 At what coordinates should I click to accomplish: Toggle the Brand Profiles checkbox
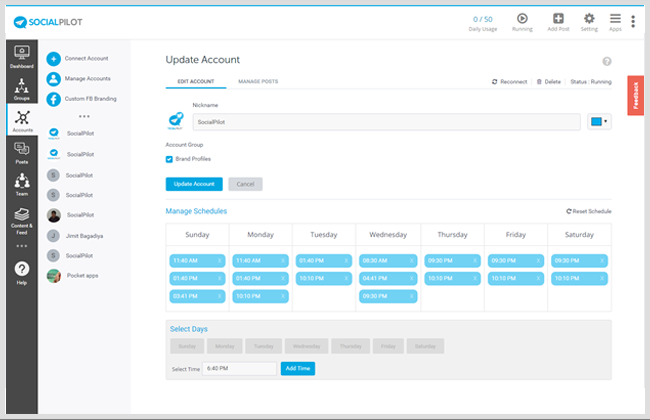click(x=169, y=159)
